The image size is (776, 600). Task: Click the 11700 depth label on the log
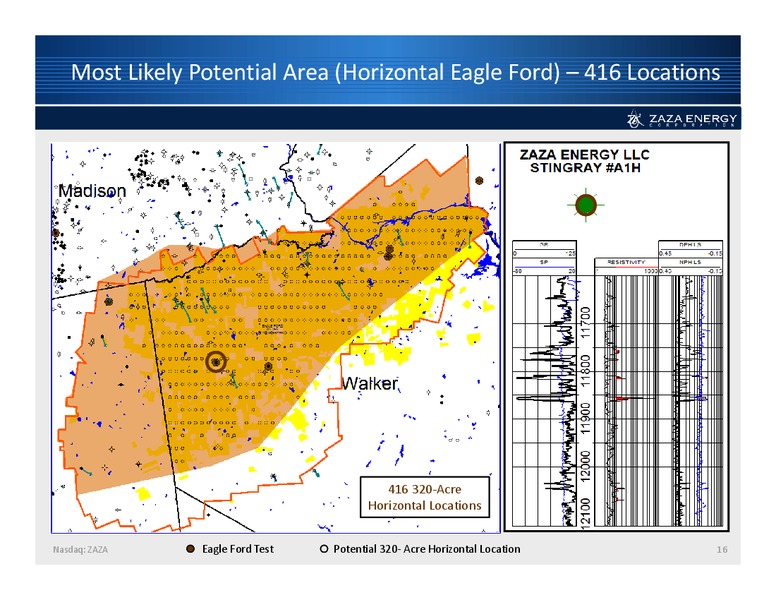586,322
